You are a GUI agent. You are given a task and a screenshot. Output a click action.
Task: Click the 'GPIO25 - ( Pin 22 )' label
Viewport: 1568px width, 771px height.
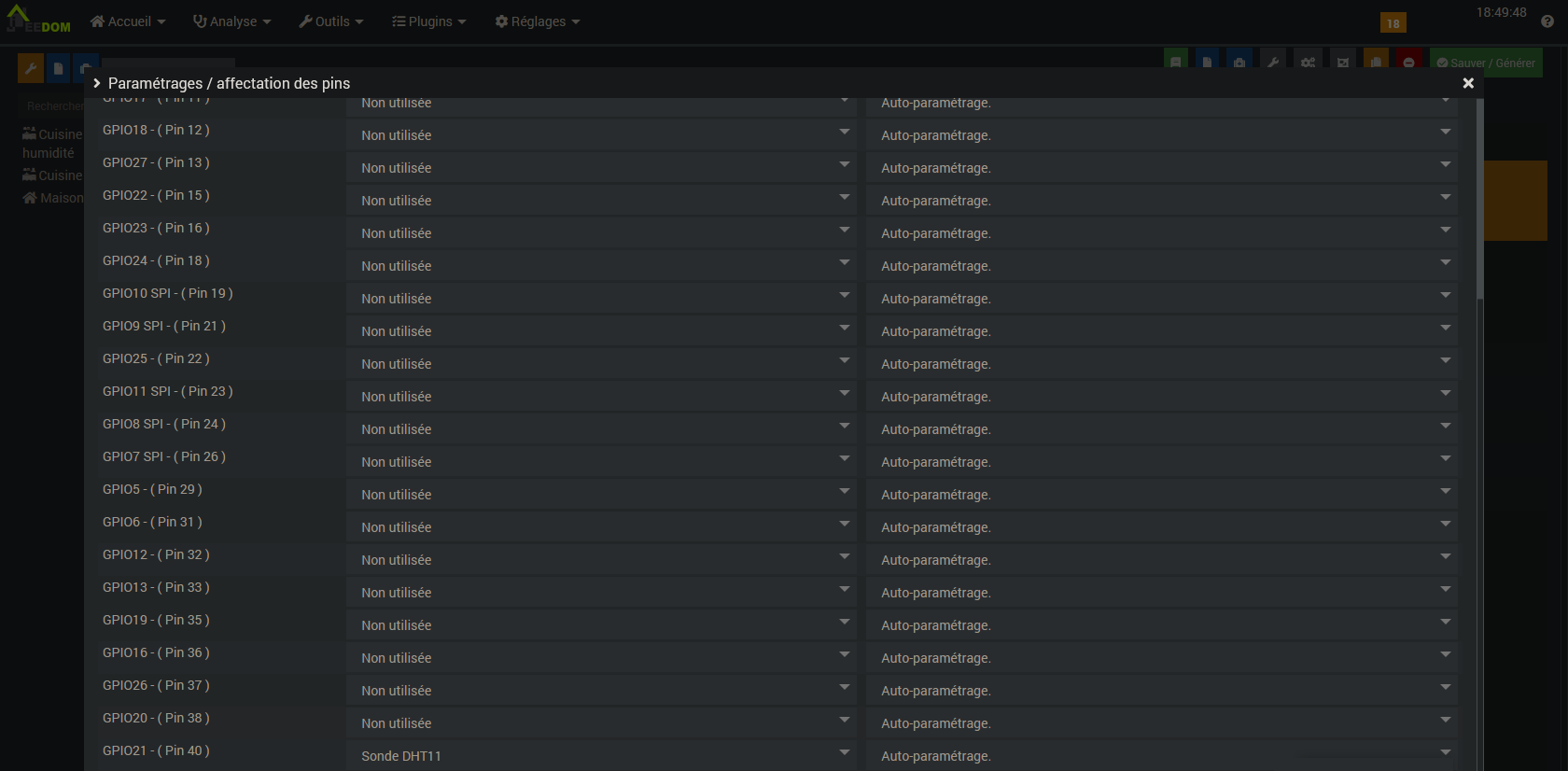pyautogui.click(x=156, y=358)
